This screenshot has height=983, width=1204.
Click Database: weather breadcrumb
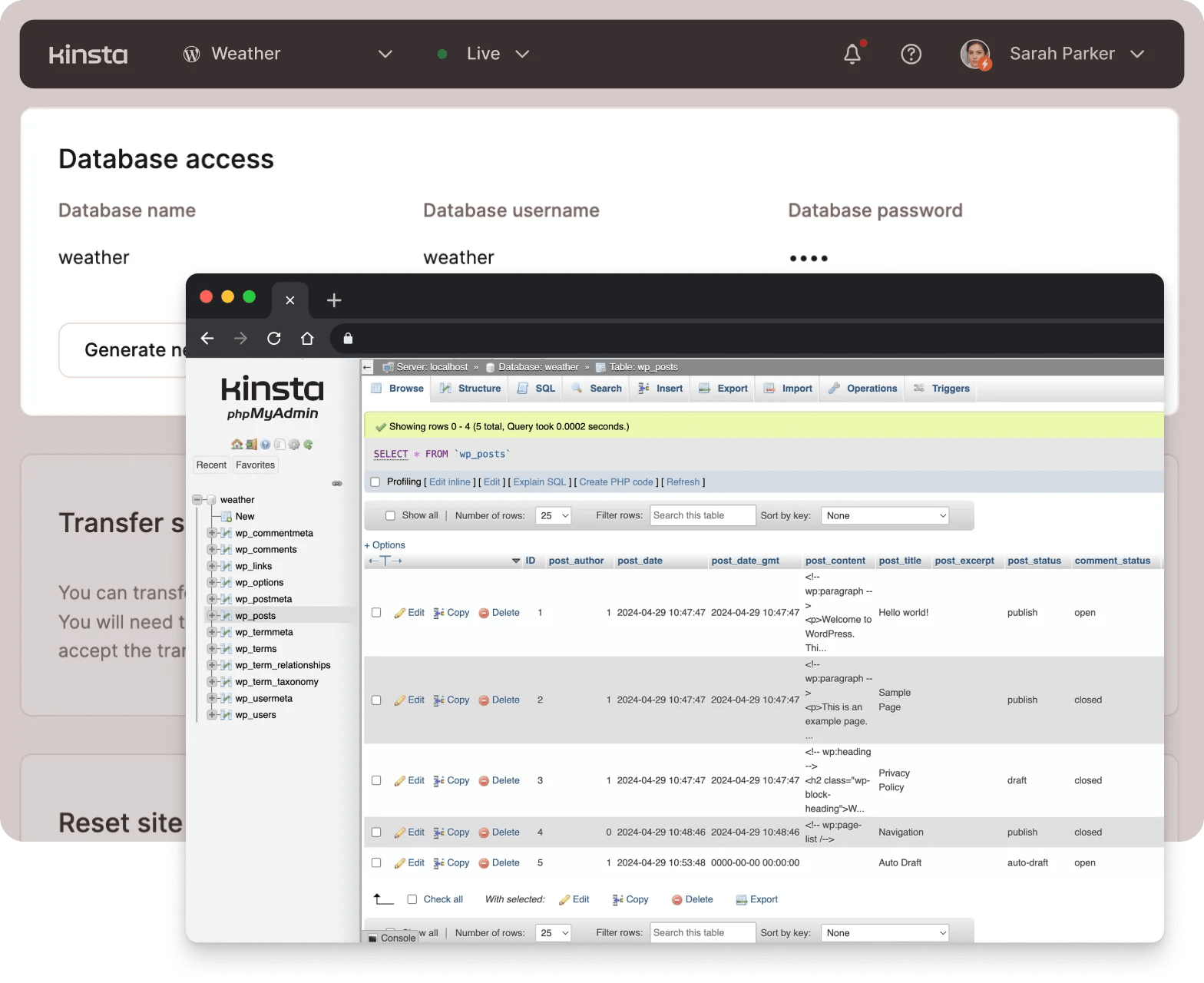coord(538,367)
